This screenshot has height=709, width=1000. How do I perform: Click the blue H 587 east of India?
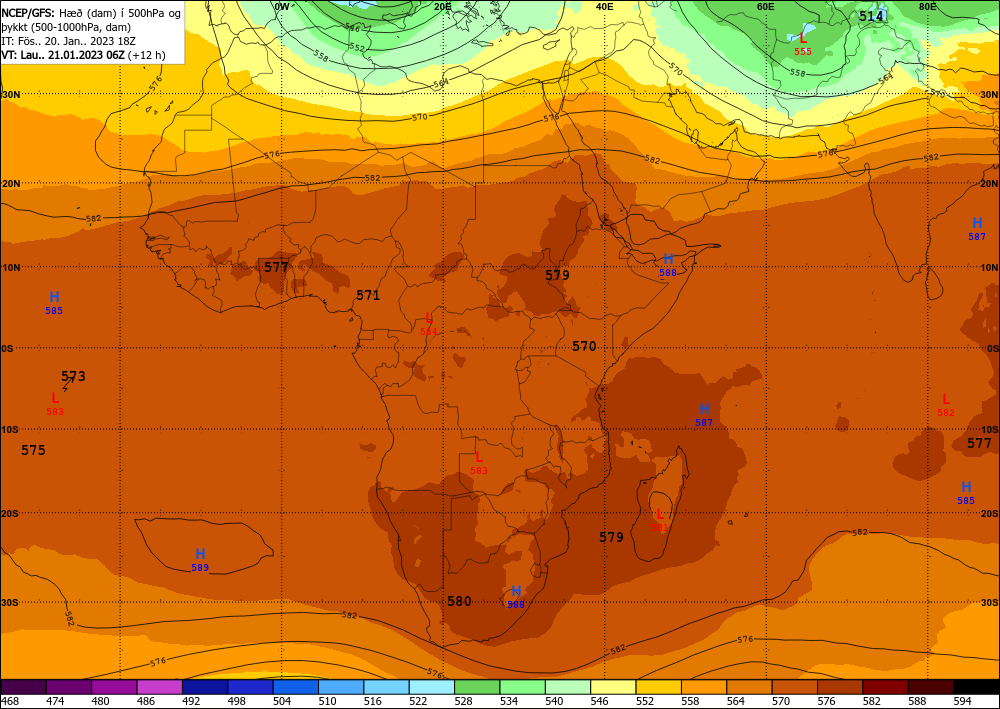[x=977, y=228]
